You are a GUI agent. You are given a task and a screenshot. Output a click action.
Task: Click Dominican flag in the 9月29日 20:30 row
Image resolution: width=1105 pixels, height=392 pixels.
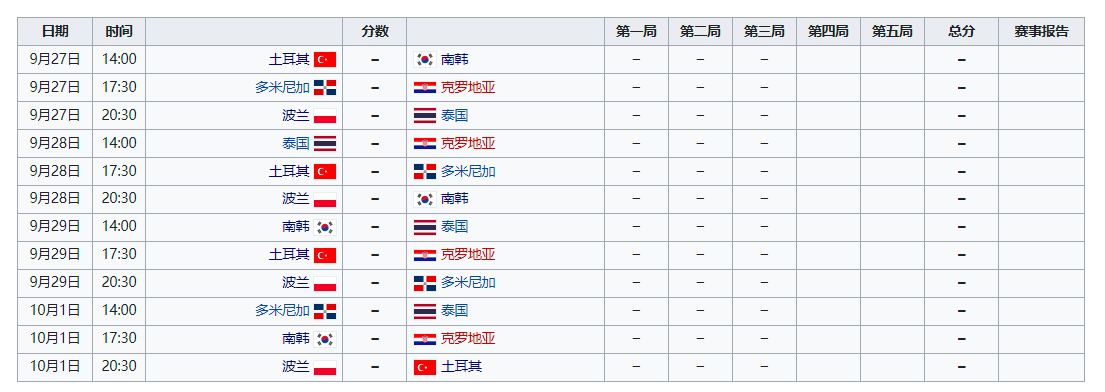click(x=425, y=283)
